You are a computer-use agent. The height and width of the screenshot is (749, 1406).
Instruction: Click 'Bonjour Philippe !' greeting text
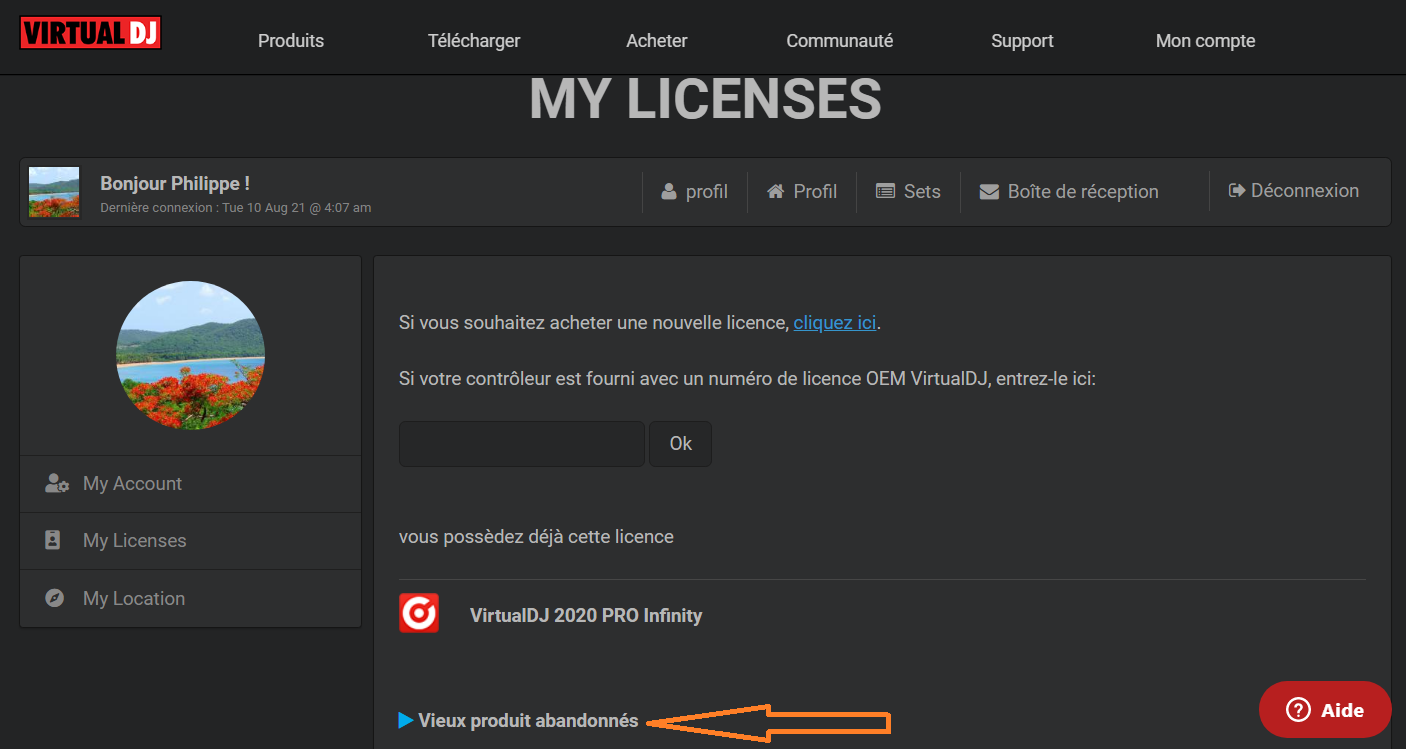(x=175, y=184)
